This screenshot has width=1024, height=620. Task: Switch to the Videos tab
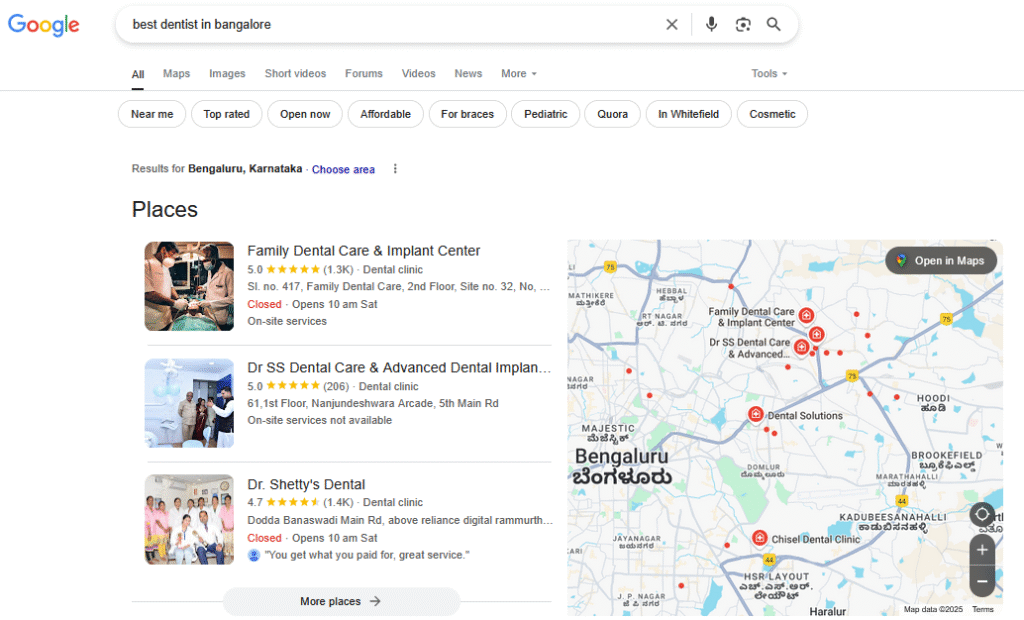[419, 74]
